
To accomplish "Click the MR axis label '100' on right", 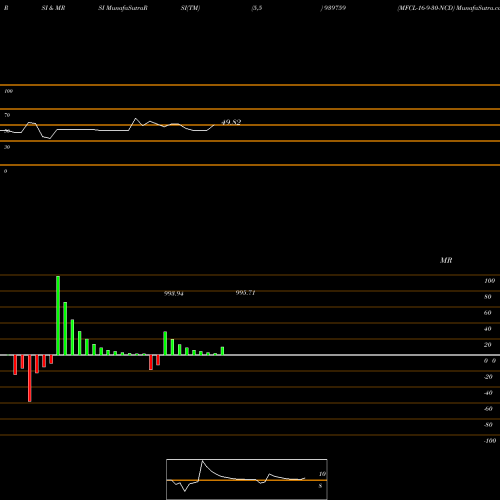I will point(490,281).
